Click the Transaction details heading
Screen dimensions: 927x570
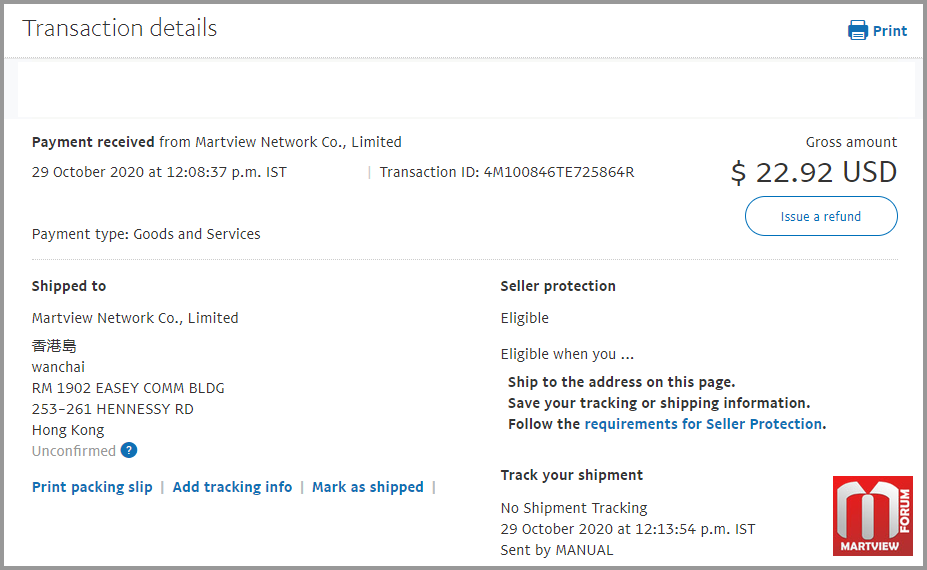tap(120, 28)
